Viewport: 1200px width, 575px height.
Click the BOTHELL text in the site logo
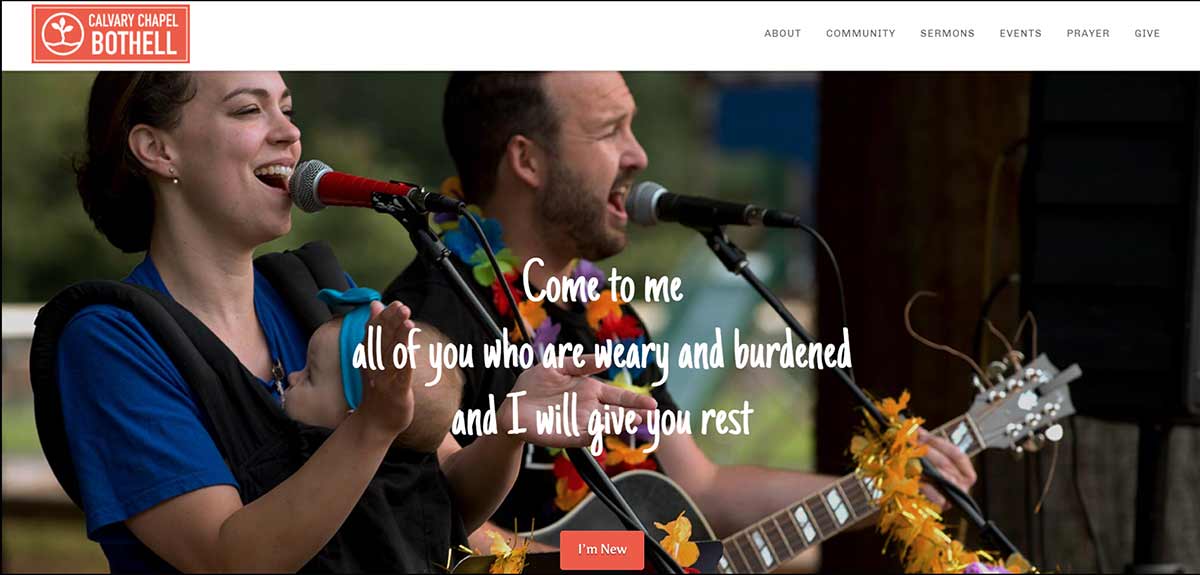pos(134,43)
